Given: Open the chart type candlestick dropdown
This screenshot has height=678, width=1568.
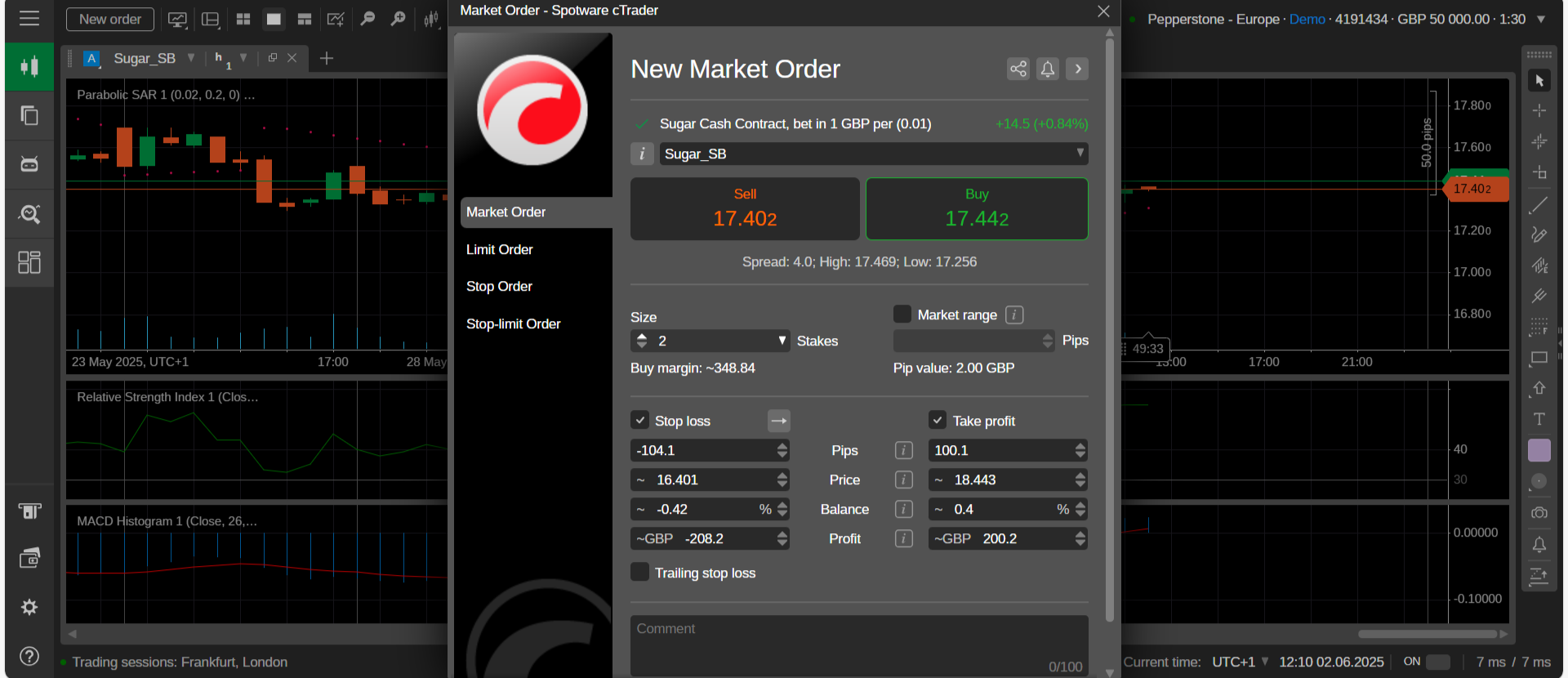Looking at the screenshot, I should (x=431, y=19).
